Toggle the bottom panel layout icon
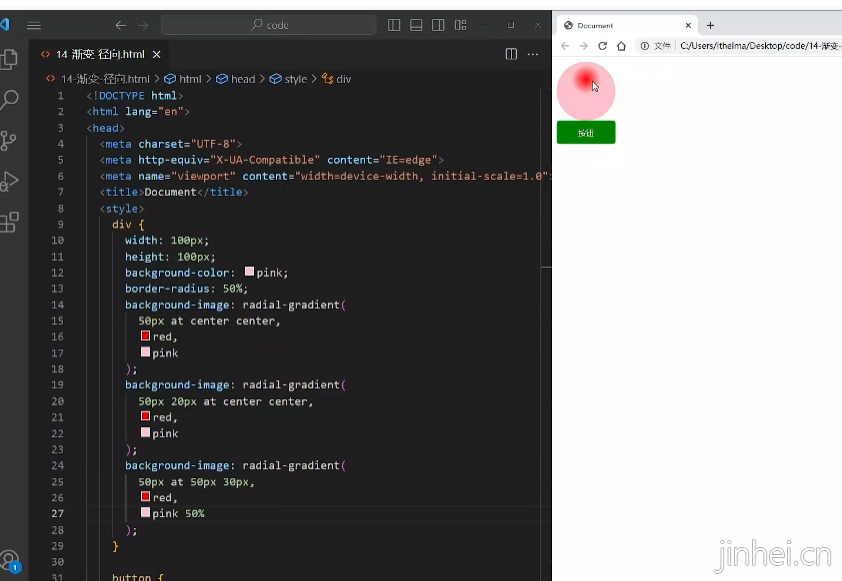 point(416,25)
